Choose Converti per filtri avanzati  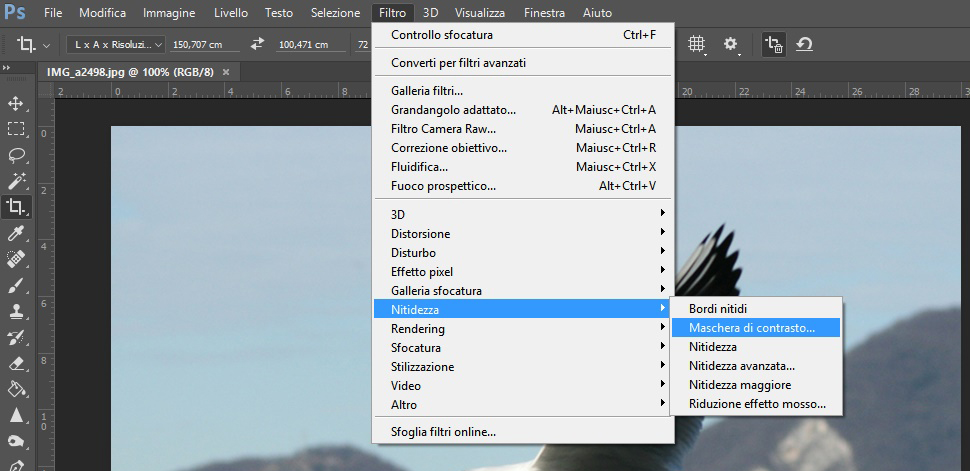[x=523, y=63]
